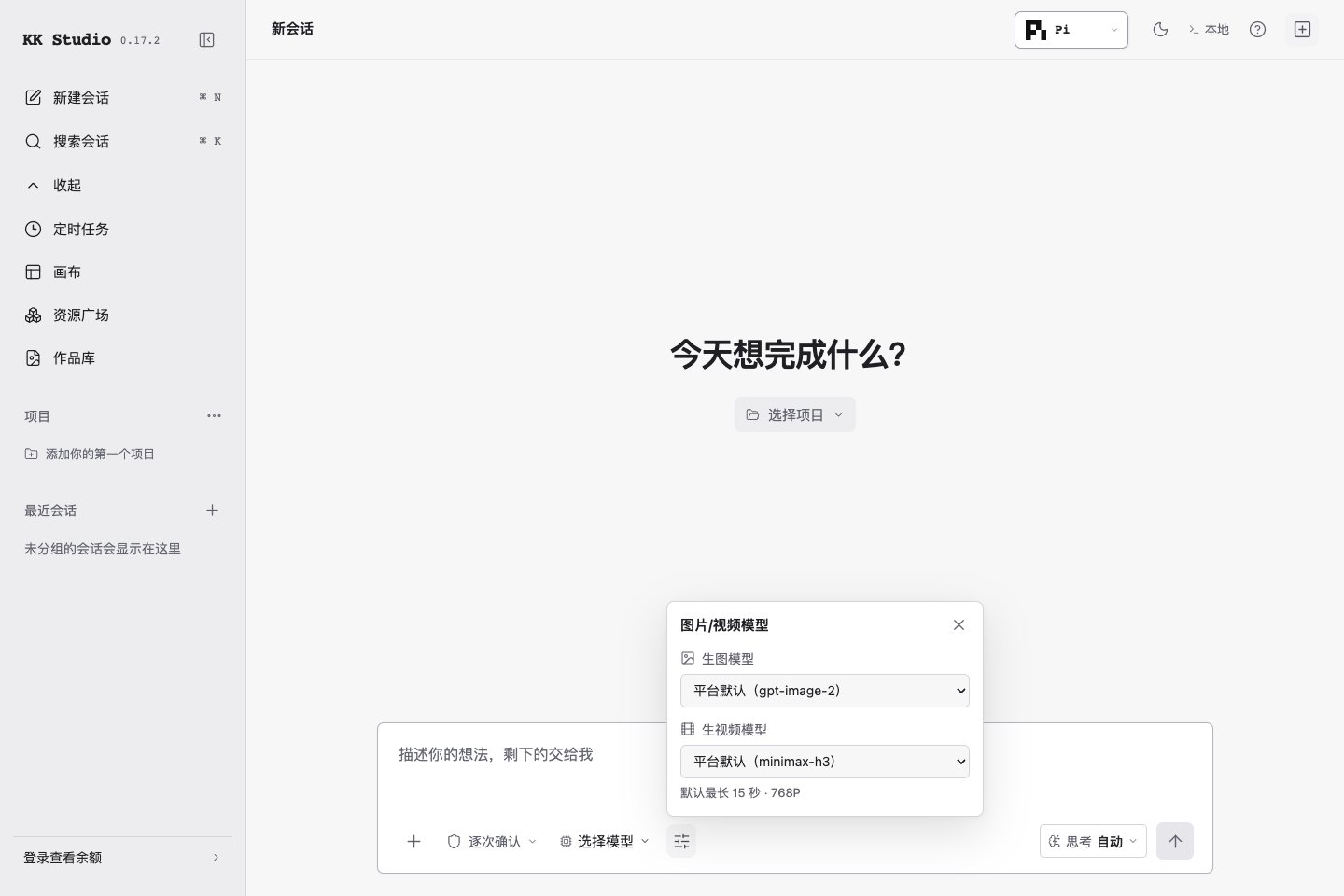
Task: Add a recent session with plus icon
Action: tap(212, 511)
